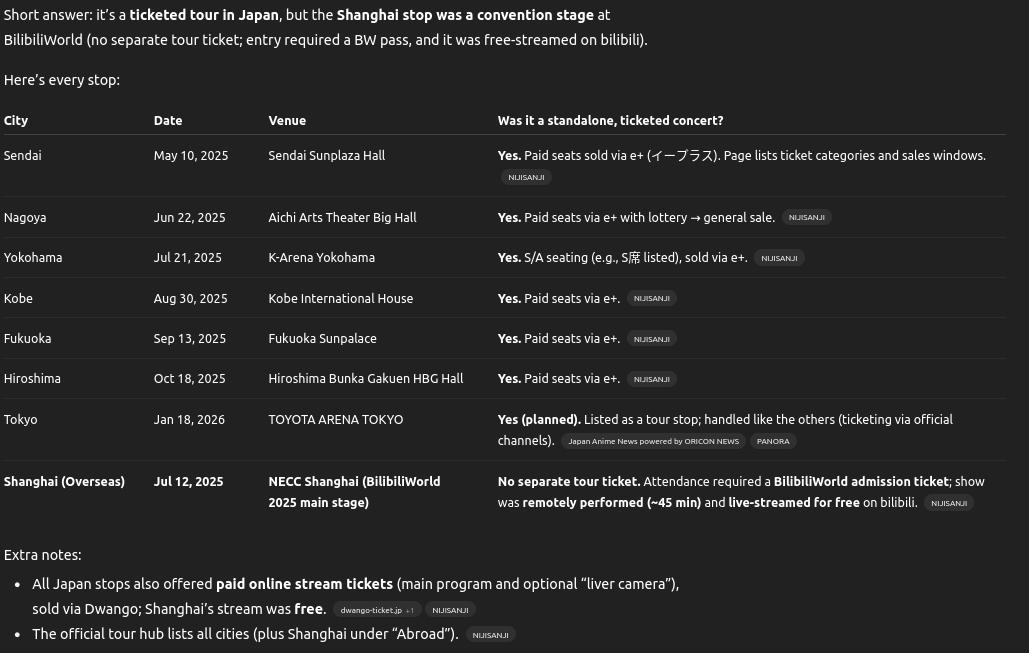Click the TOYOTA ARENA TOKYO venue cell
The width and height of the screenshot is (1029, 653).
click(335, 420)
